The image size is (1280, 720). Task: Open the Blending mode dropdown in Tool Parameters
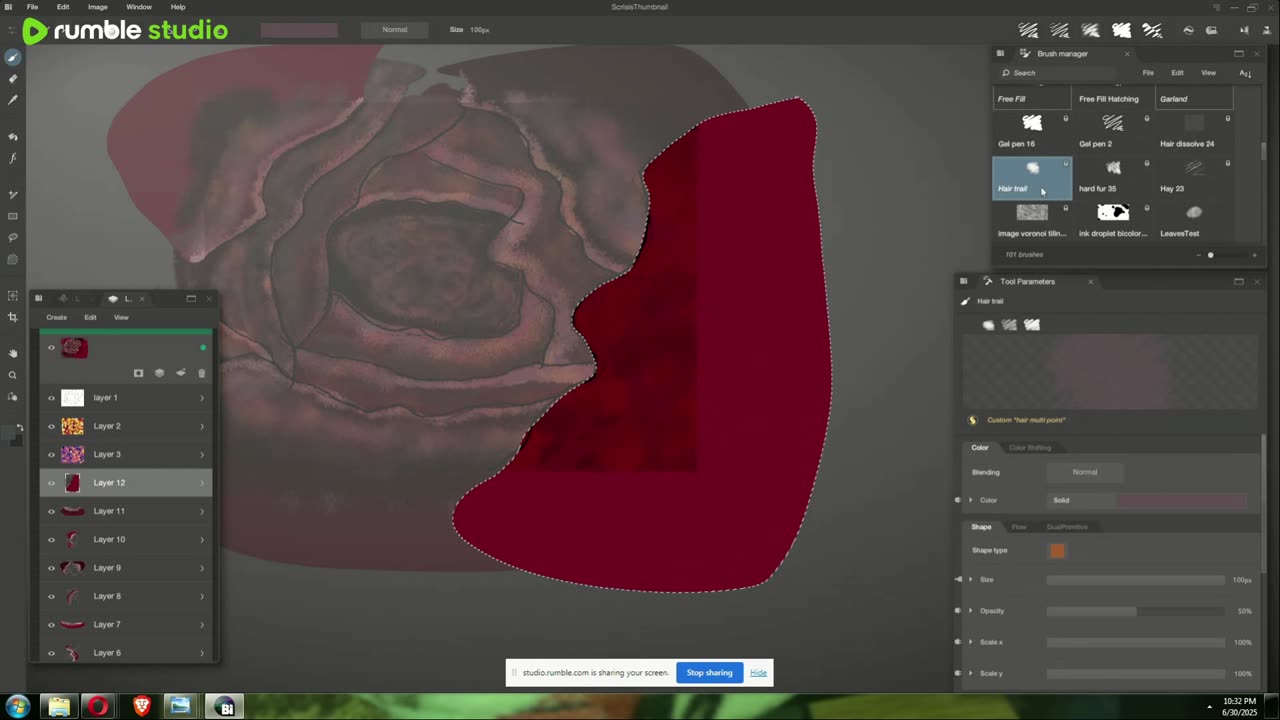click(1085, 472)
